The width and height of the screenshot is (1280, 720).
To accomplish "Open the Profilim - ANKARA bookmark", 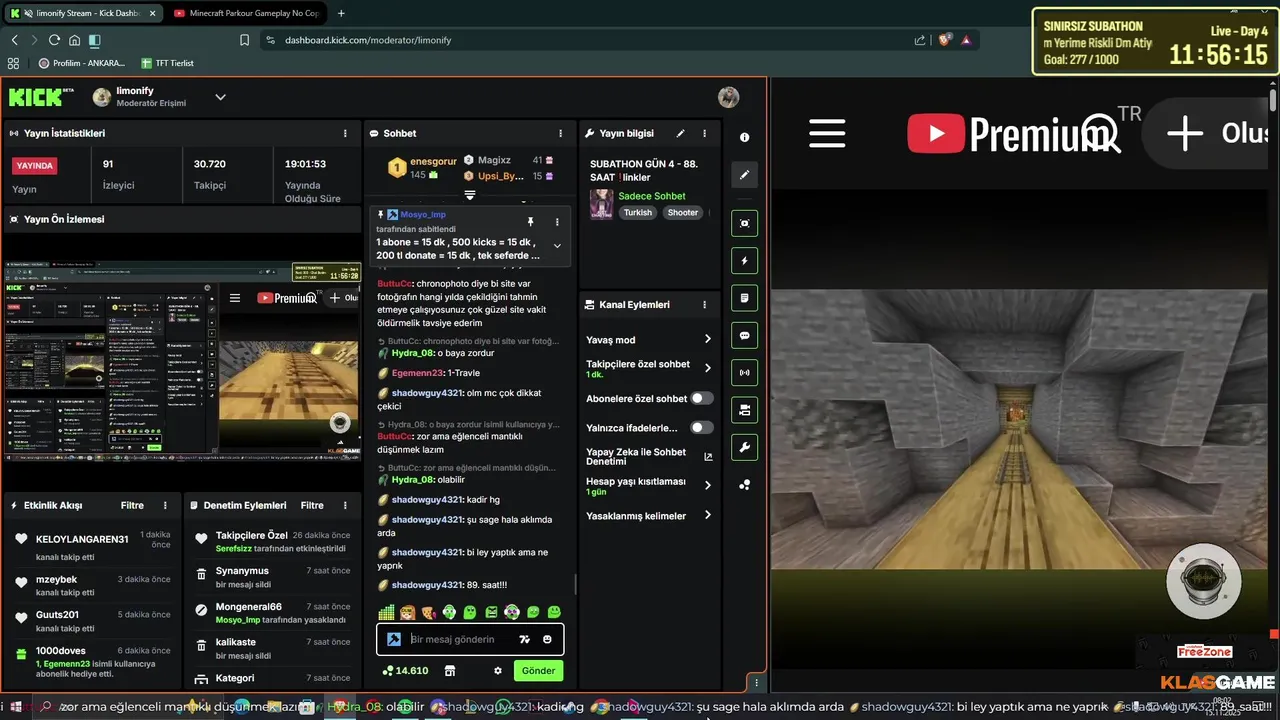I will [82, 63].
